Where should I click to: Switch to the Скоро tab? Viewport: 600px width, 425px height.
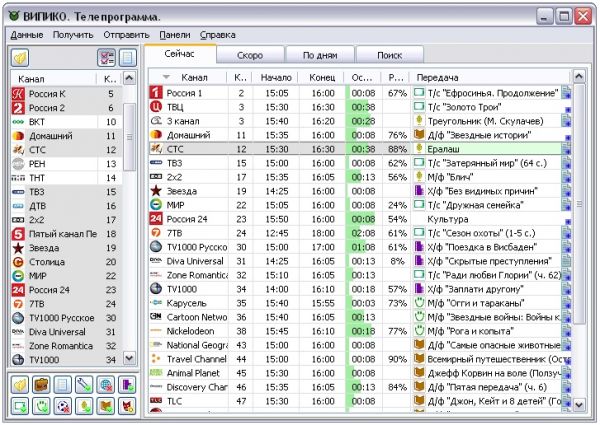[x=250, y=55]
